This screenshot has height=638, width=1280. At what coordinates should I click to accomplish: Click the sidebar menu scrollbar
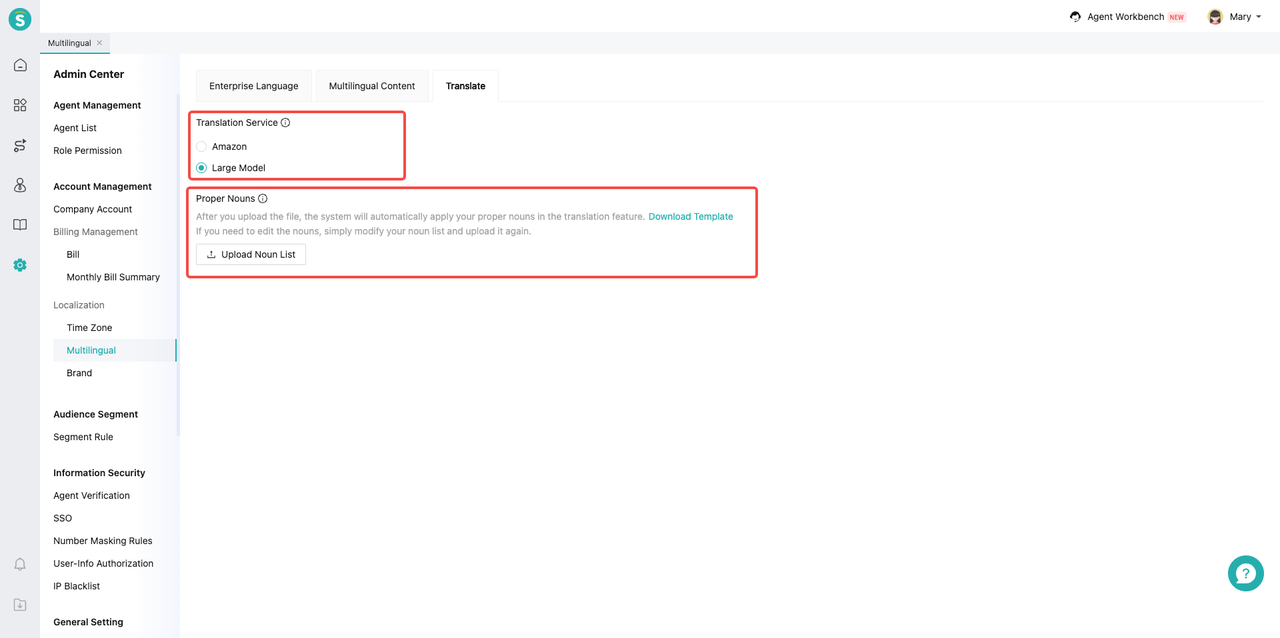(178, 265)
